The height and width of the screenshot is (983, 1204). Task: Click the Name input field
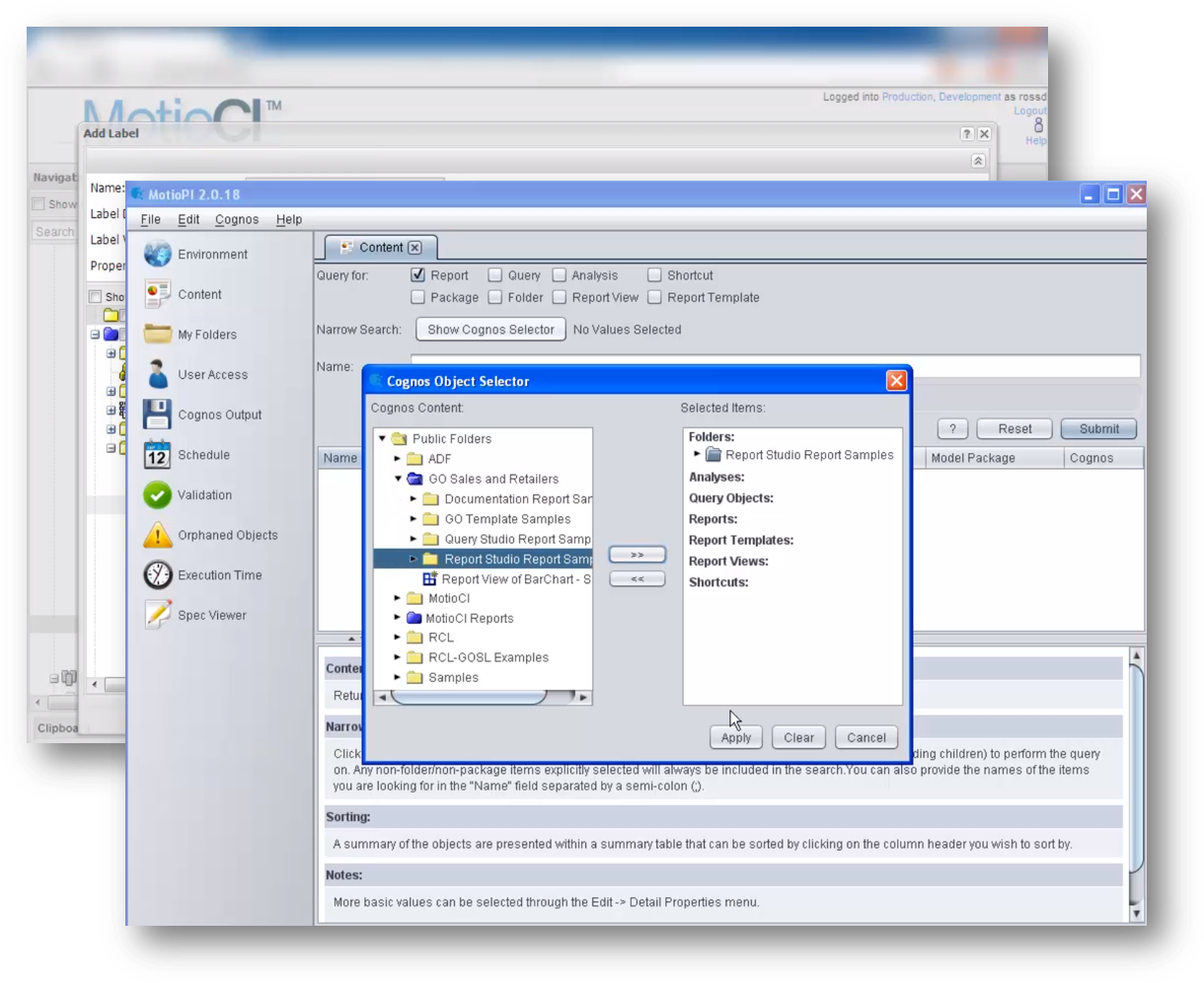tap(776, 366)
